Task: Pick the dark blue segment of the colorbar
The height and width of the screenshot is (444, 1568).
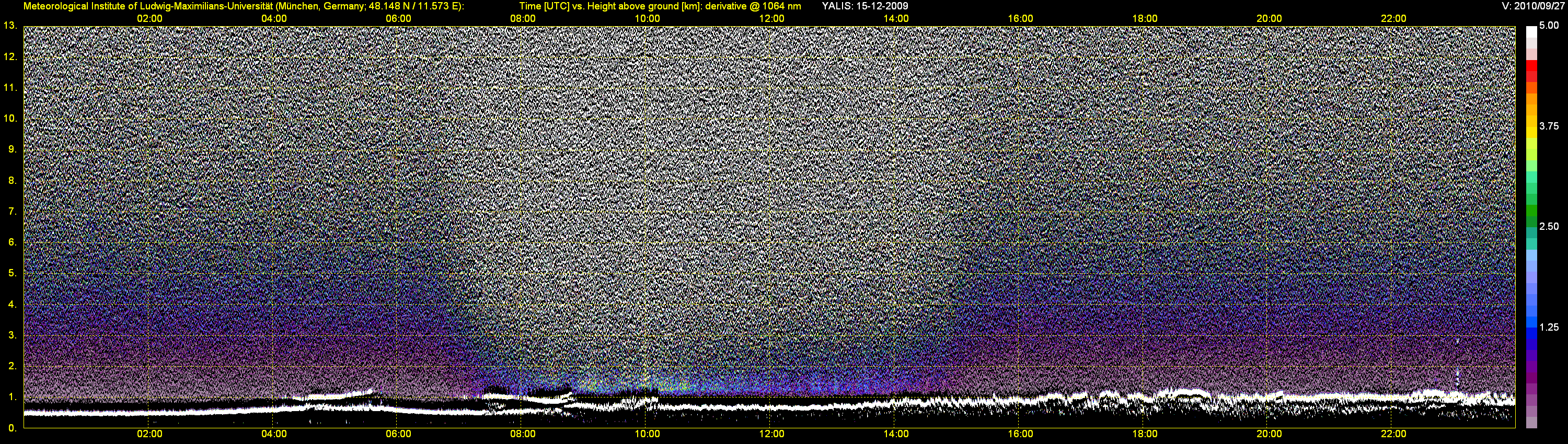Action: [x=1531, y=344]
